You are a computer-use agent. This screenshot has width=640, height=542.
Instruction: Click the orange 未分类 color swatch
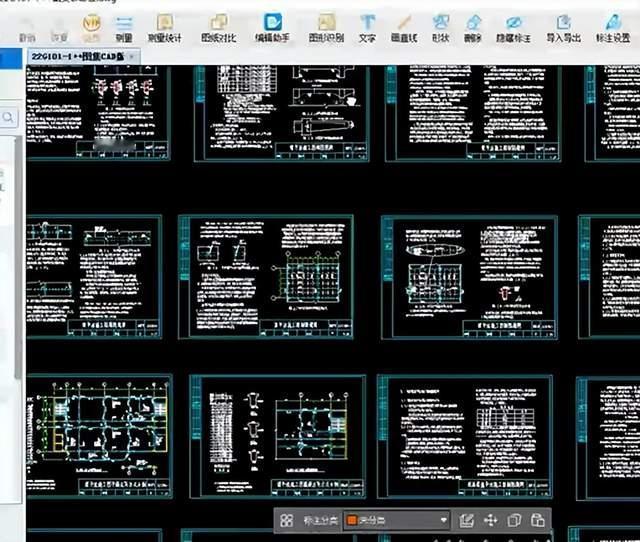351,520
